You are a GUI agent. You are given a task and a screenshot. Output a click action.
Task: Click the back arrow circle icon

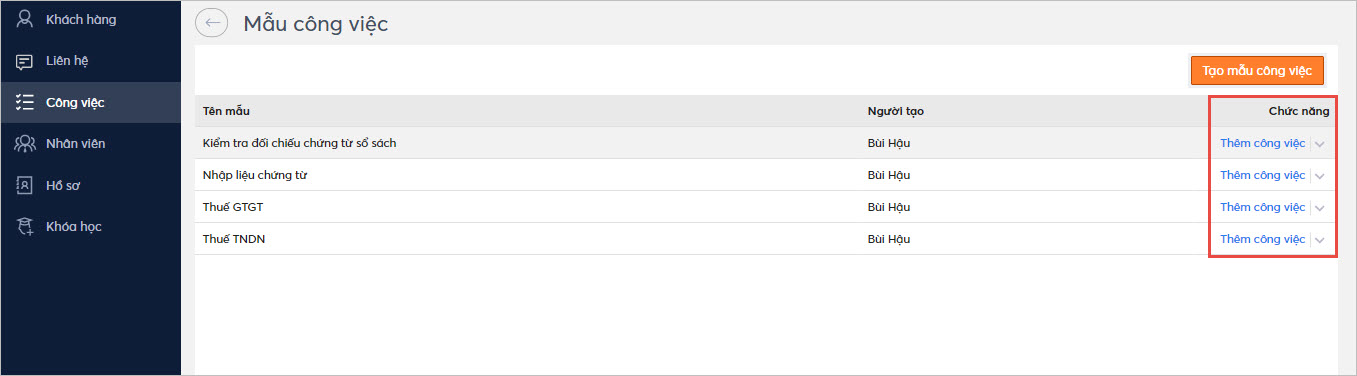pyautogui.click(x=211, y=24)
